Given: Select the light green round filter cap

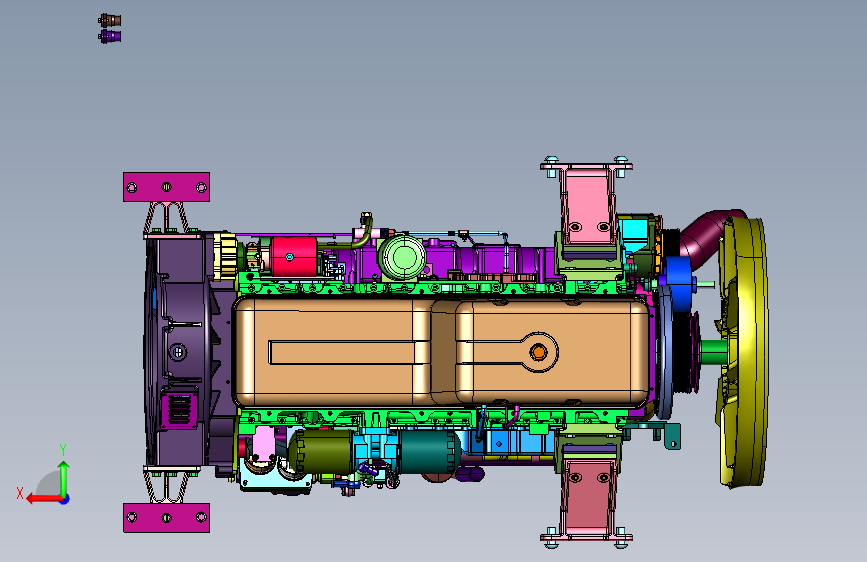Looking at the screenshot, I should click(x=403, y=258).
